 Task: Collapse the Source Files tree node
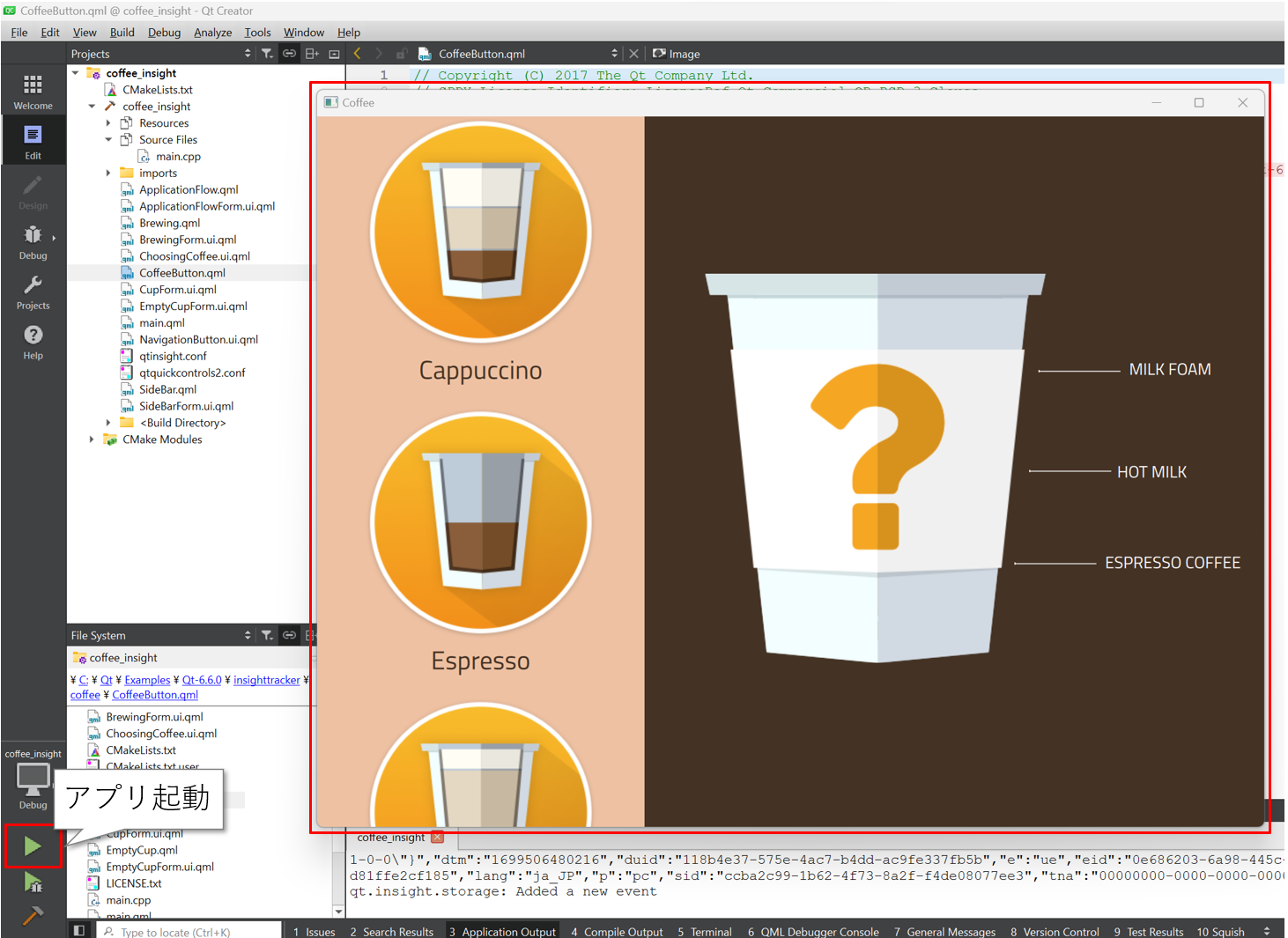108,140
